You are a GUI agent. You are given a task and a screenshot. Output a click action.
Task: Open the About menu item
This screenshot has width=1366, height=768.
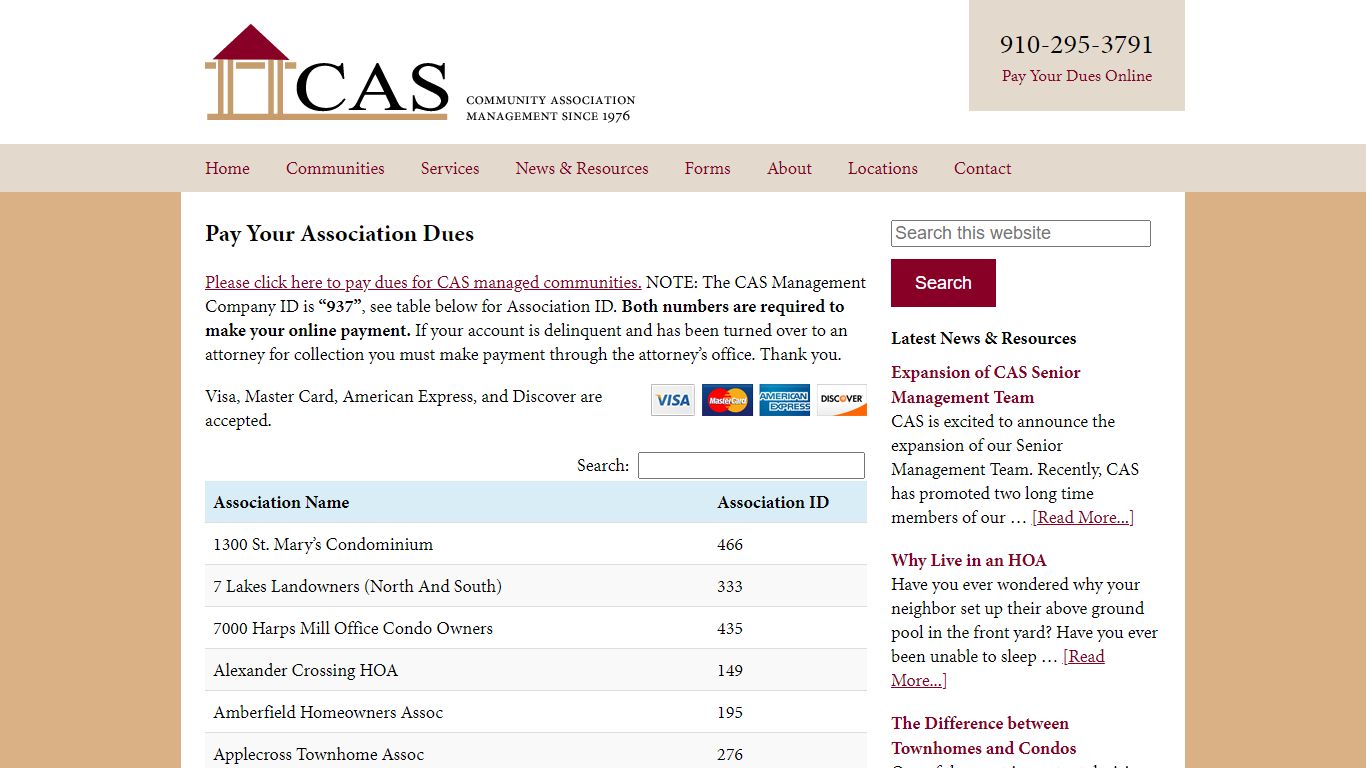tap(789, 168)
